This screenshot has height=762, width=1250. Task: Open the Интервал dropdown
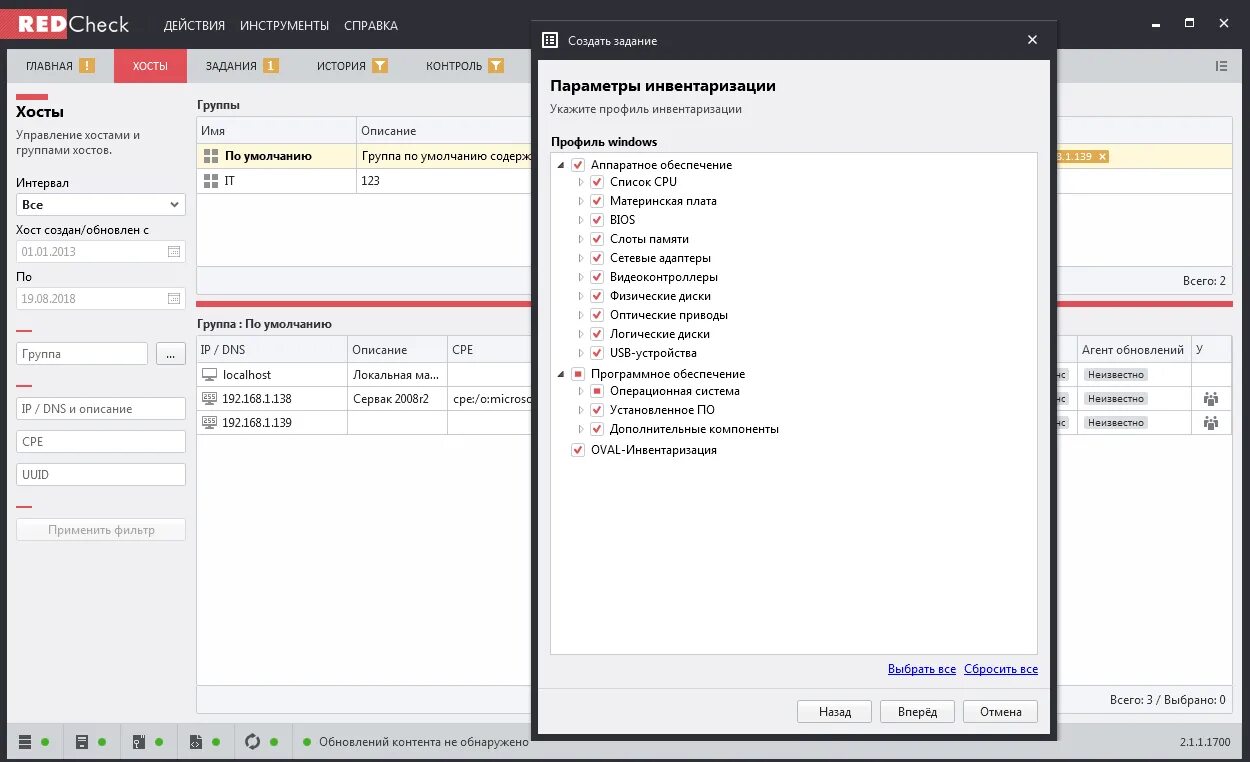(x=101, y=204)
